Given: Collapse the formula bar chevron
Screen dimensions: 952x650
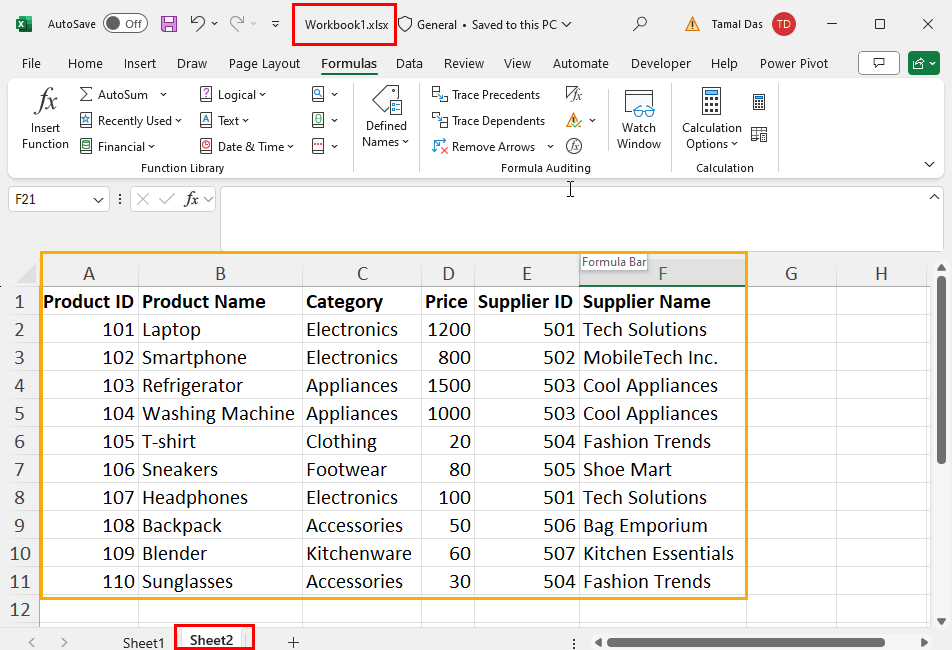Looking at the screenshot, I should 934,197.
